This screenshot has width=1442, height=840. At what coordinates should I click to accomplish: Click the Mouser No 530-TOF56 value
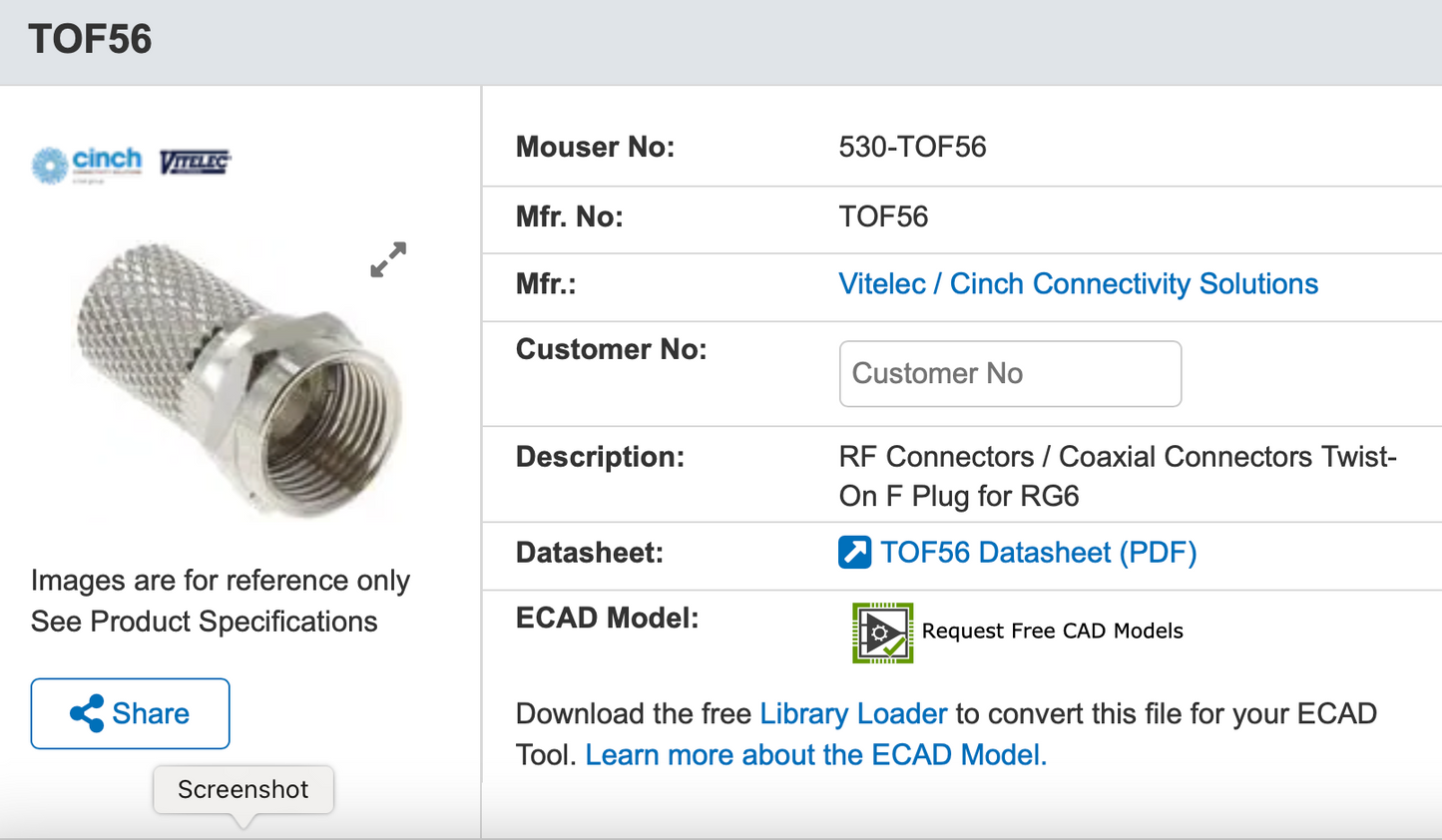911,147
